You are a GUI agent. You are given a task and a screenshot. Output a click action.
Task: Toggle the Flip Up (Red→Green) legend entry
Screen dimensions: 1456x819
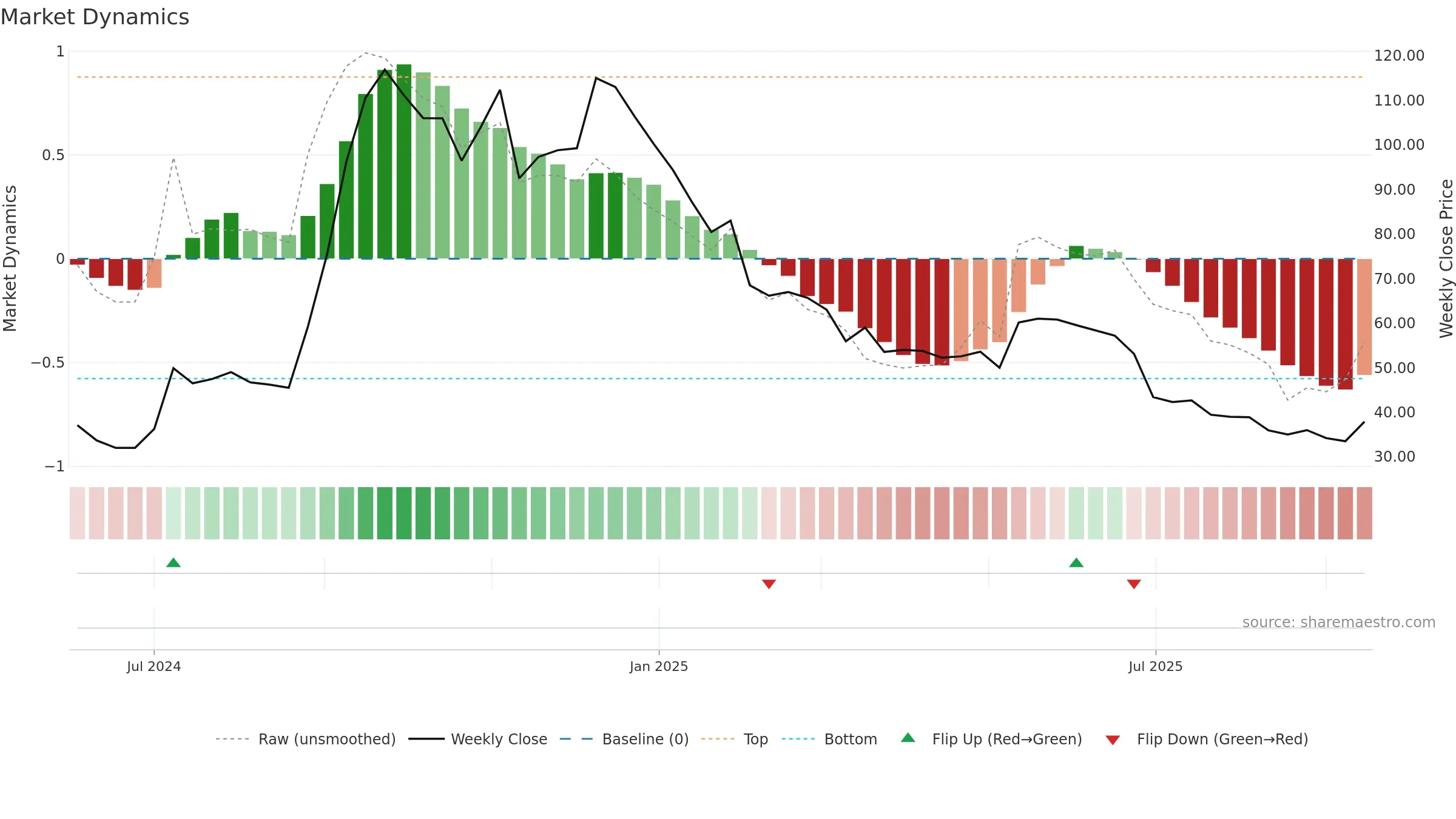coord(991,739)
